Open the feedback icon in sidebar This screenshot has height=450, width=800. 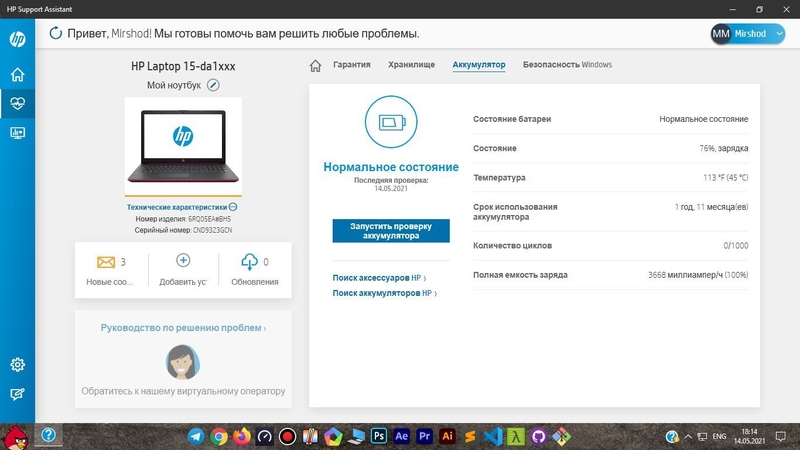(17, 394)
